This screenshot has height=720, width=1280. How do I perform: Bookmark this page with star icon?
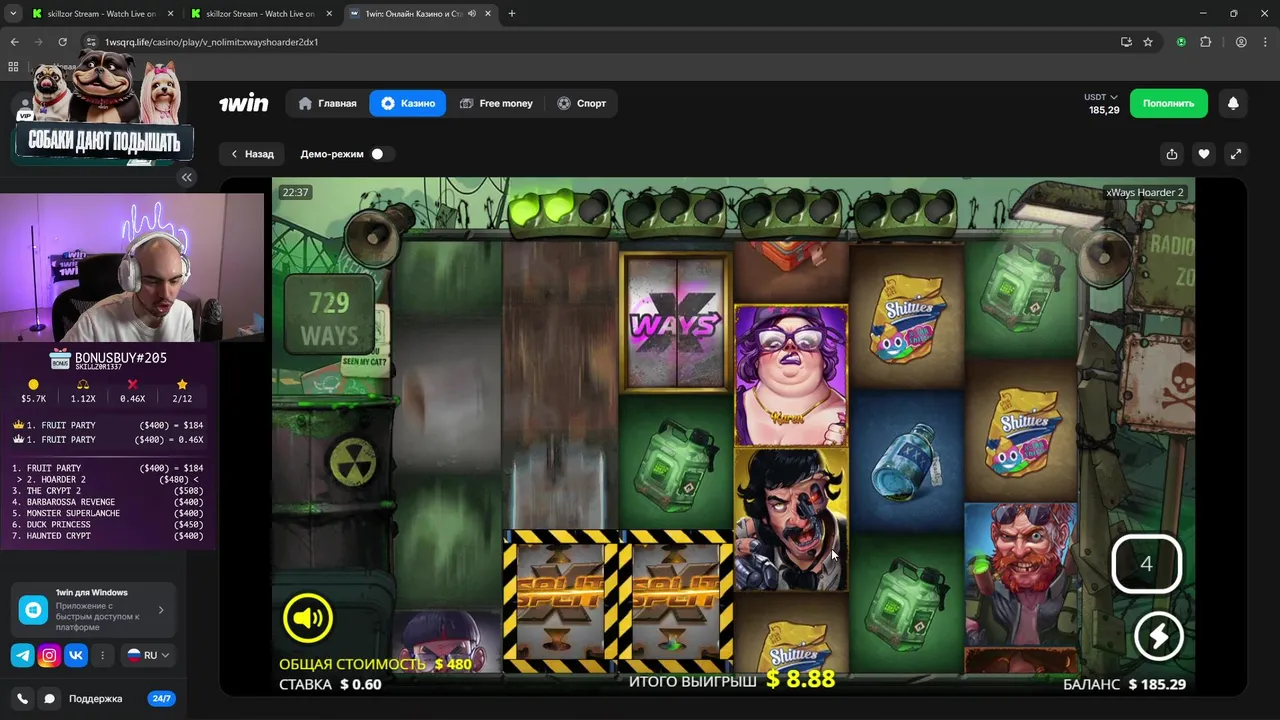[1148, 42]
